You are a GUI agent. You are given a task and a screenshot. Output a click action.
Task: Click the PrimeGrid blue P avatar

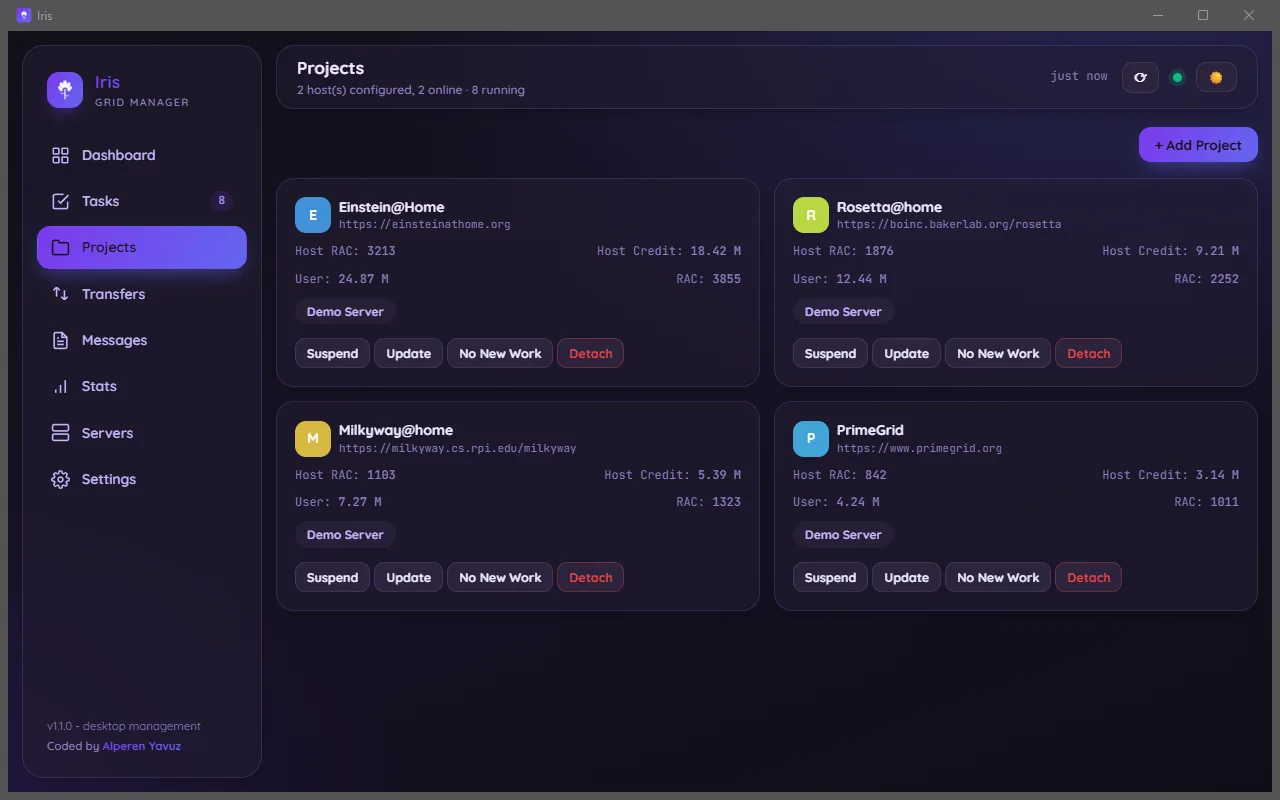click(811, 438)
